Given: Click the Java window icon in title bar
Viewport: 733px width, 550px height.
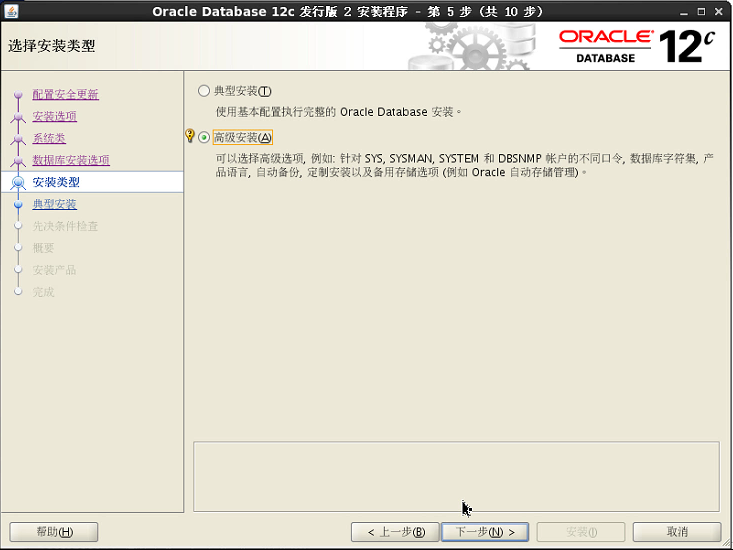Looking at the screenshot, I should click(x=11, y=11).
